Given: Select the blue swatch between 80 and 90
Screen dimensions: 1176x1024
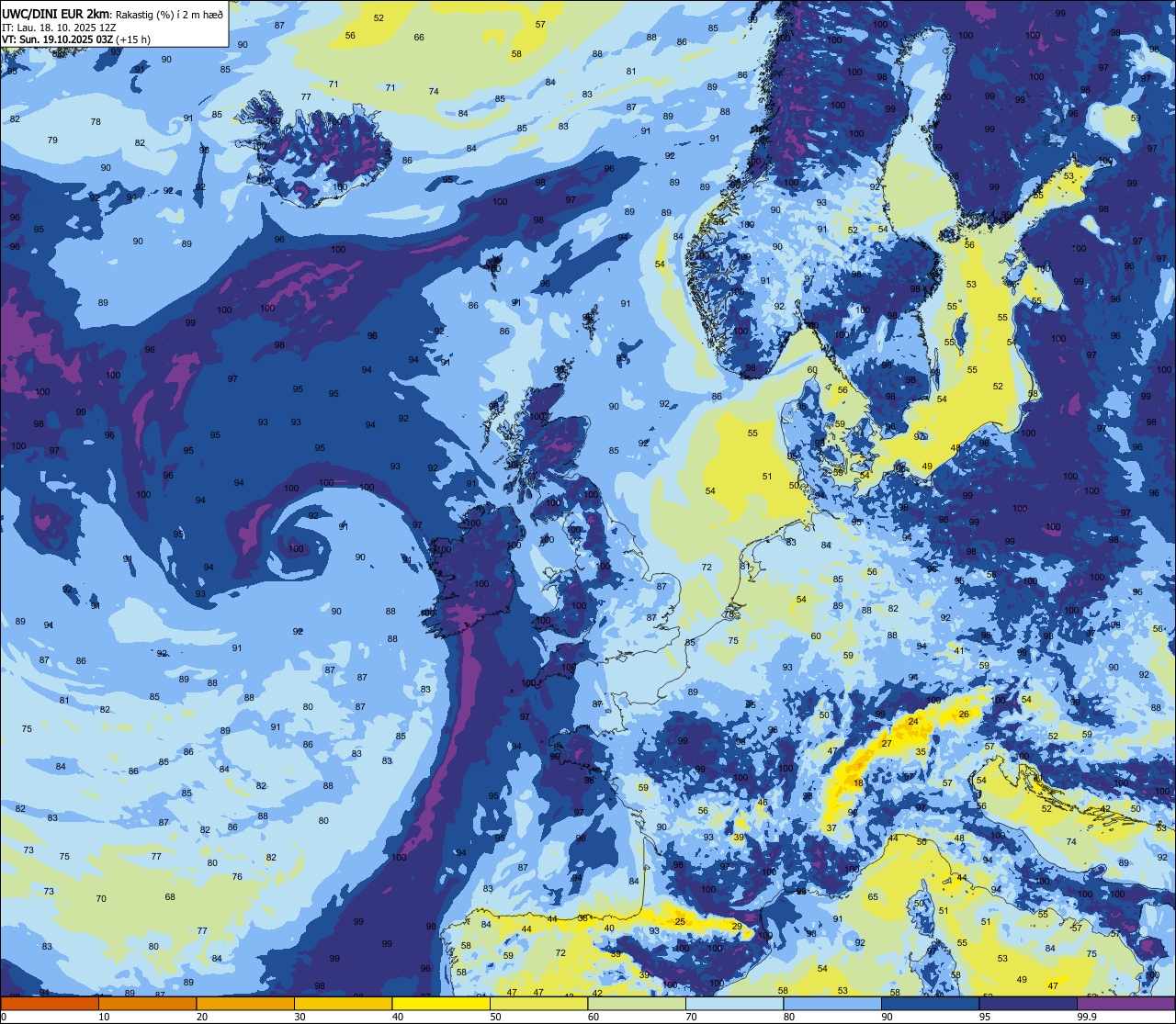Looking at the screenshot, I should point(832,1003).
